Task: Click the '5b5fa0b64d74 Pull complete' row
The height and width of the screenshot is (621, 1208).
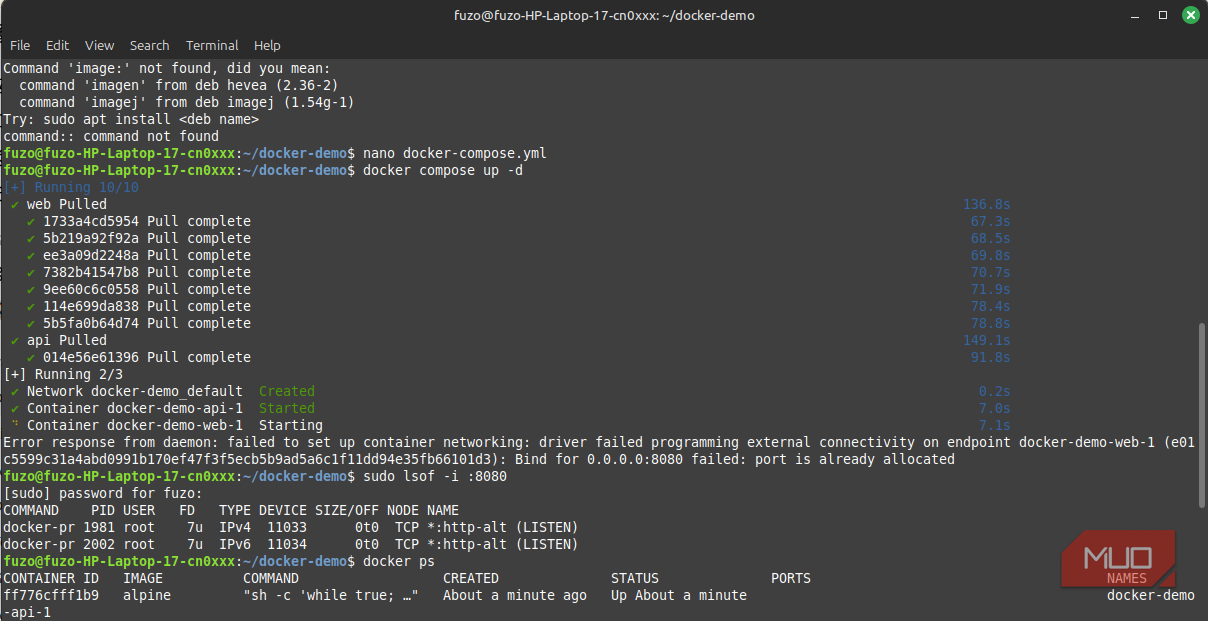Action: 139,323
